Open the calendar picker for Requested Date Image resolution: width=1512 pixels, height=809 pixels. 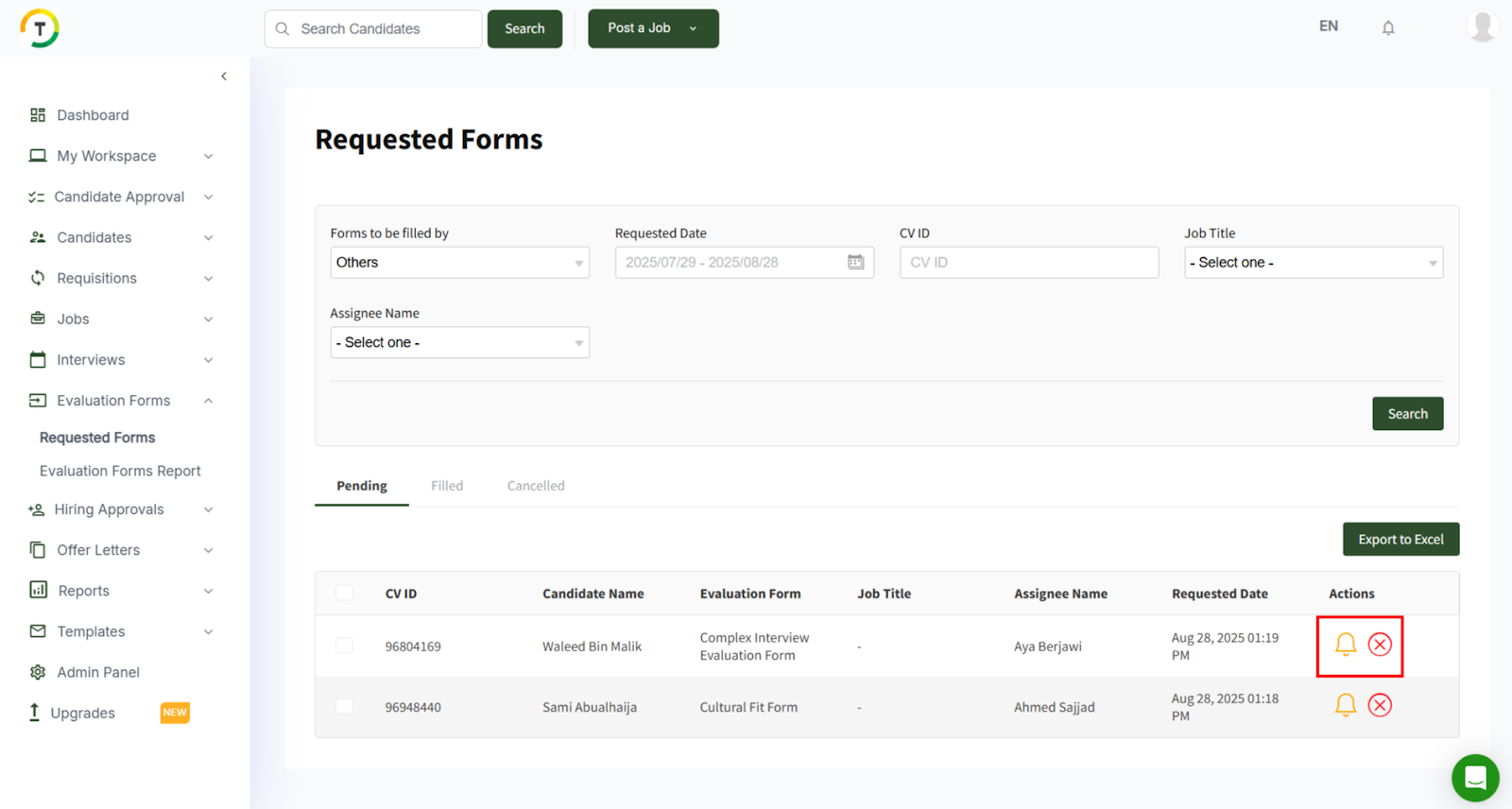pyautogui.click(x=855, y=263)
